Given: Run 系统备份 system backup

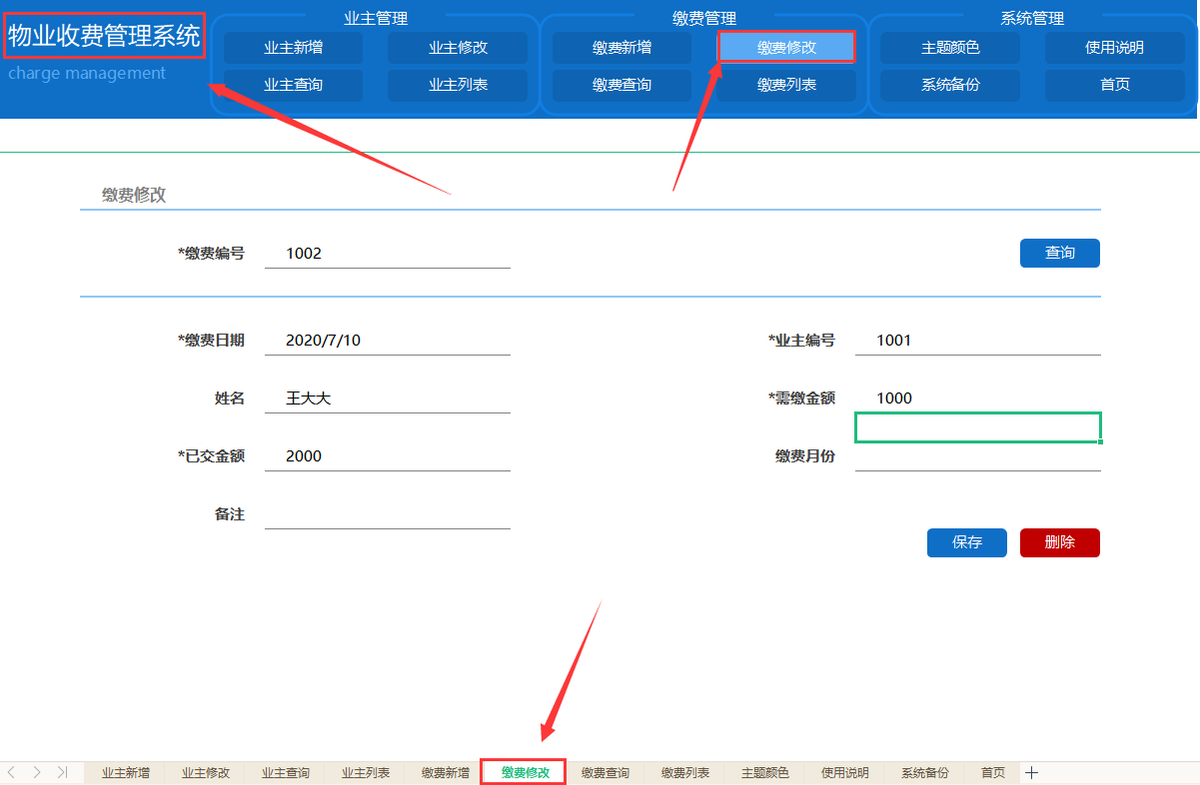Looking at the screenshot, I should click(948, 85).
